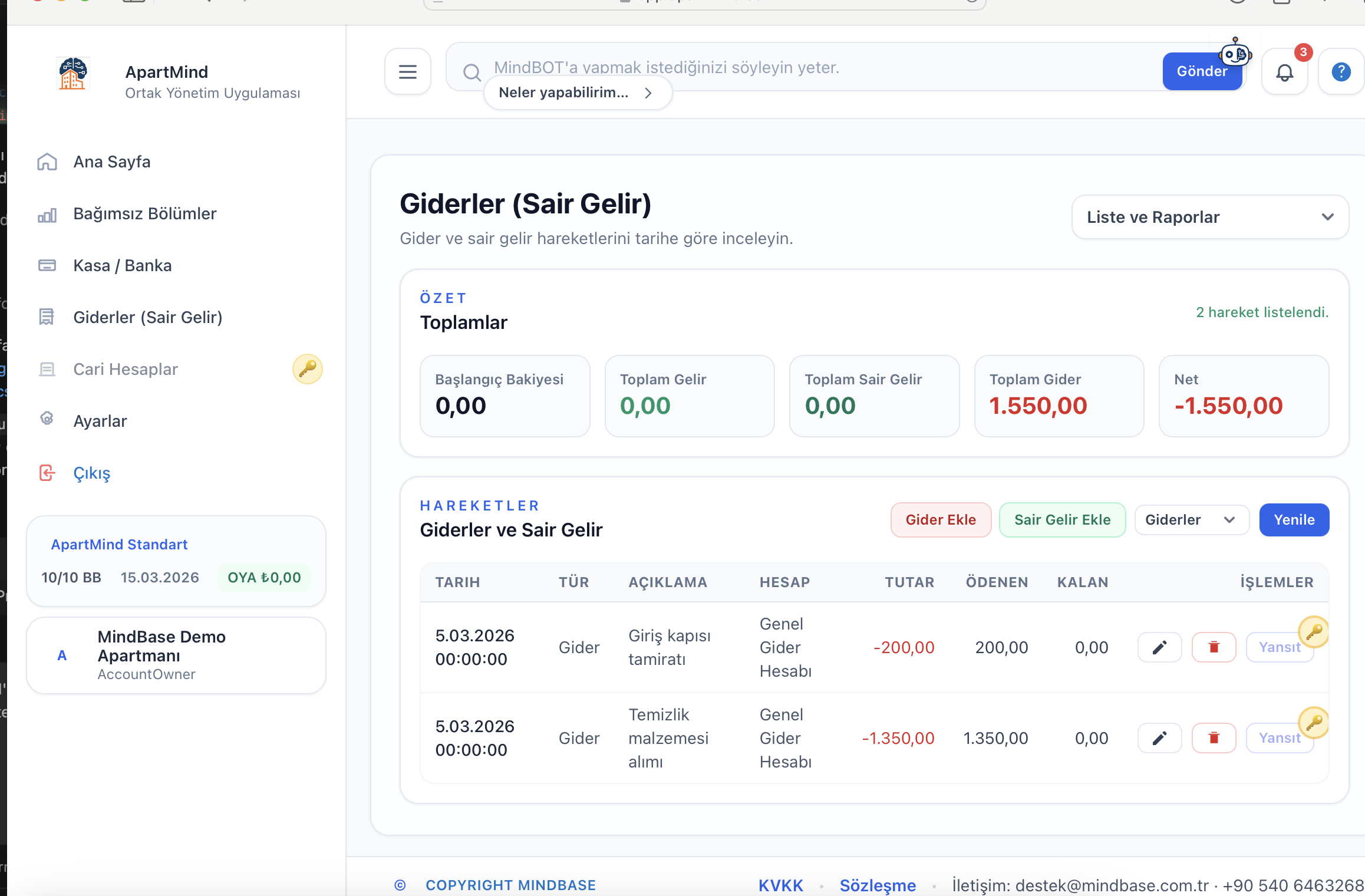
Task: Click the Gider Ekle button
Action: [x=940, y=520]
